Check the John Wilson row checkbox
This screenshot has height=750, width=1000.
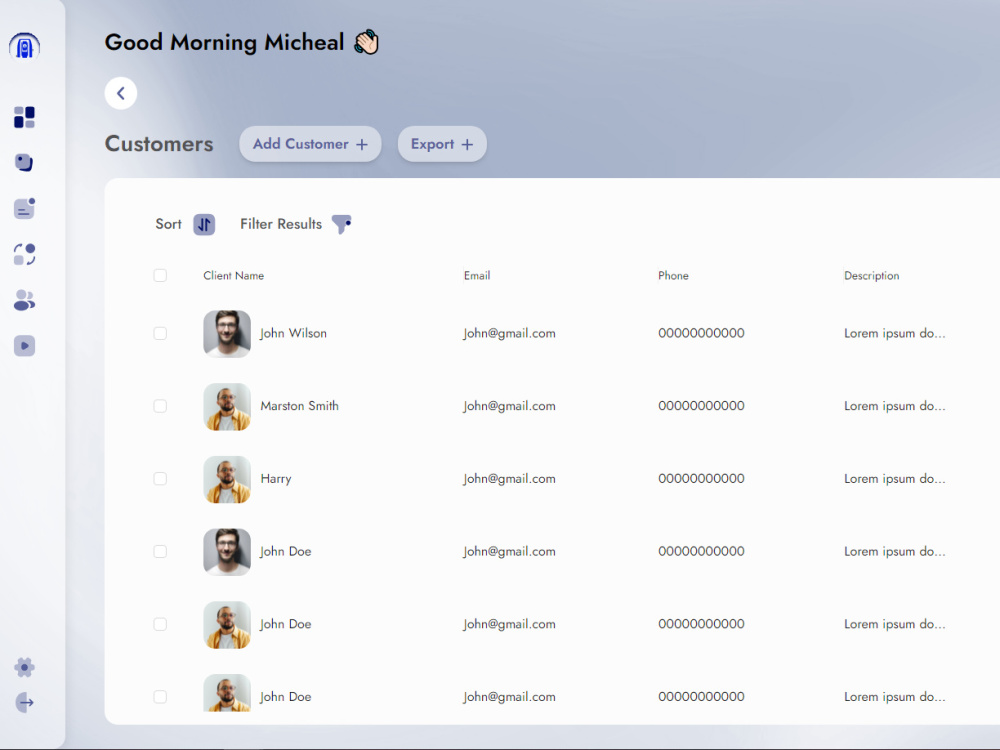[160, 334]
